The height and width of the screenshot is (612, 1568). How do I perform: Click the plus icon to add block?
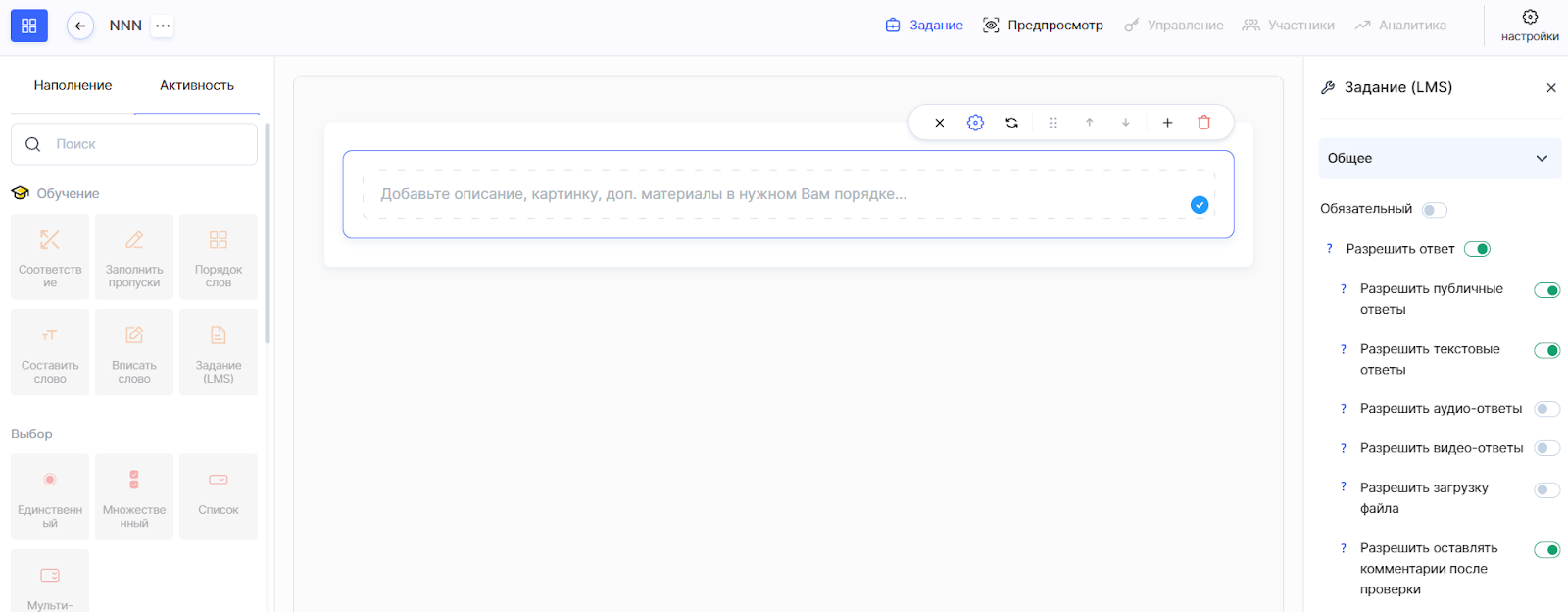1167,123
